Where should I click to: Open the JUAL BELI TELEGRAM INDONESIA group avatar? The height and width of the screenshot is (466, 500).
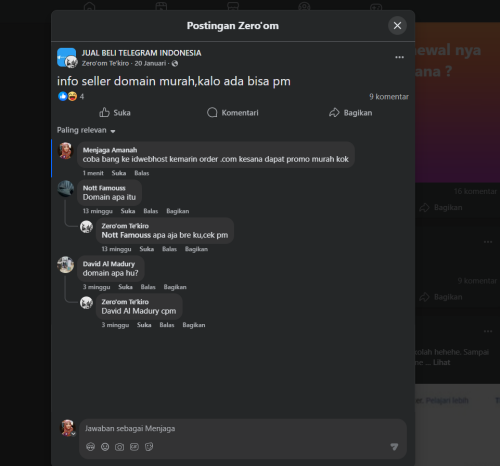(67, 57)
